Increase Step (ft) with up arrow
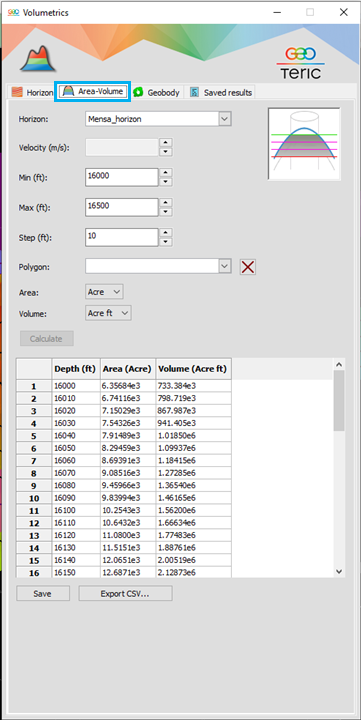The height and width of the screenshot is (720, 361). (166, 233)
